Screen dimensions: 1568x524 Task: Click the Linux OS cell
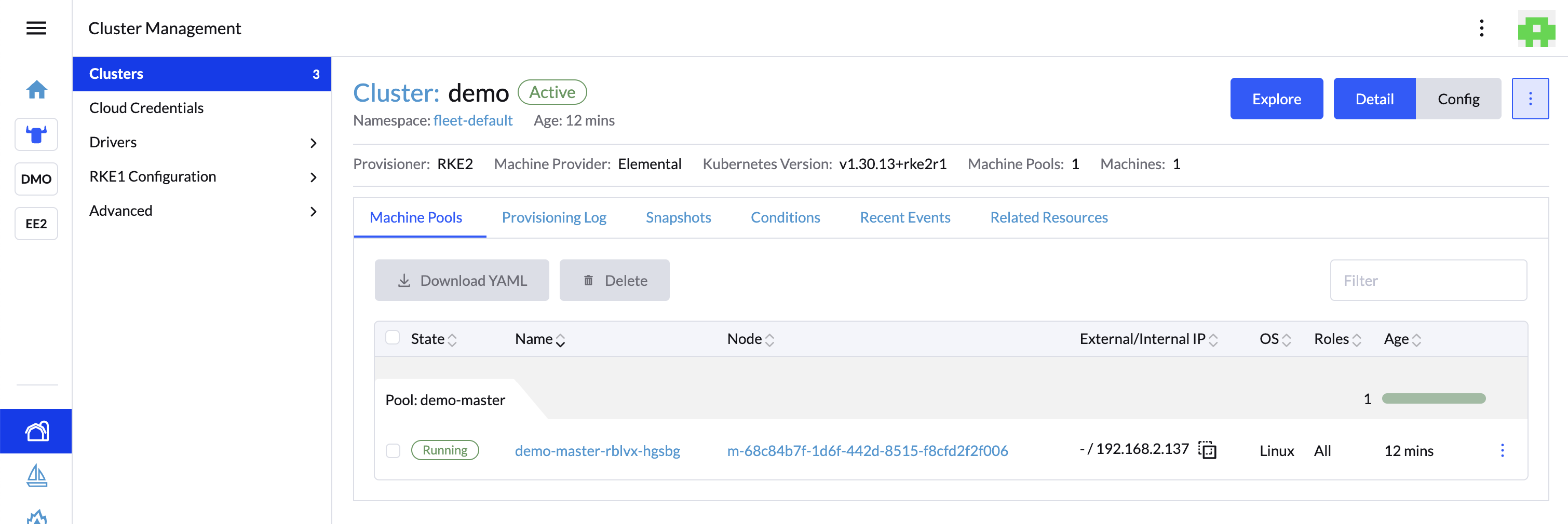(x=1276, y=450)
